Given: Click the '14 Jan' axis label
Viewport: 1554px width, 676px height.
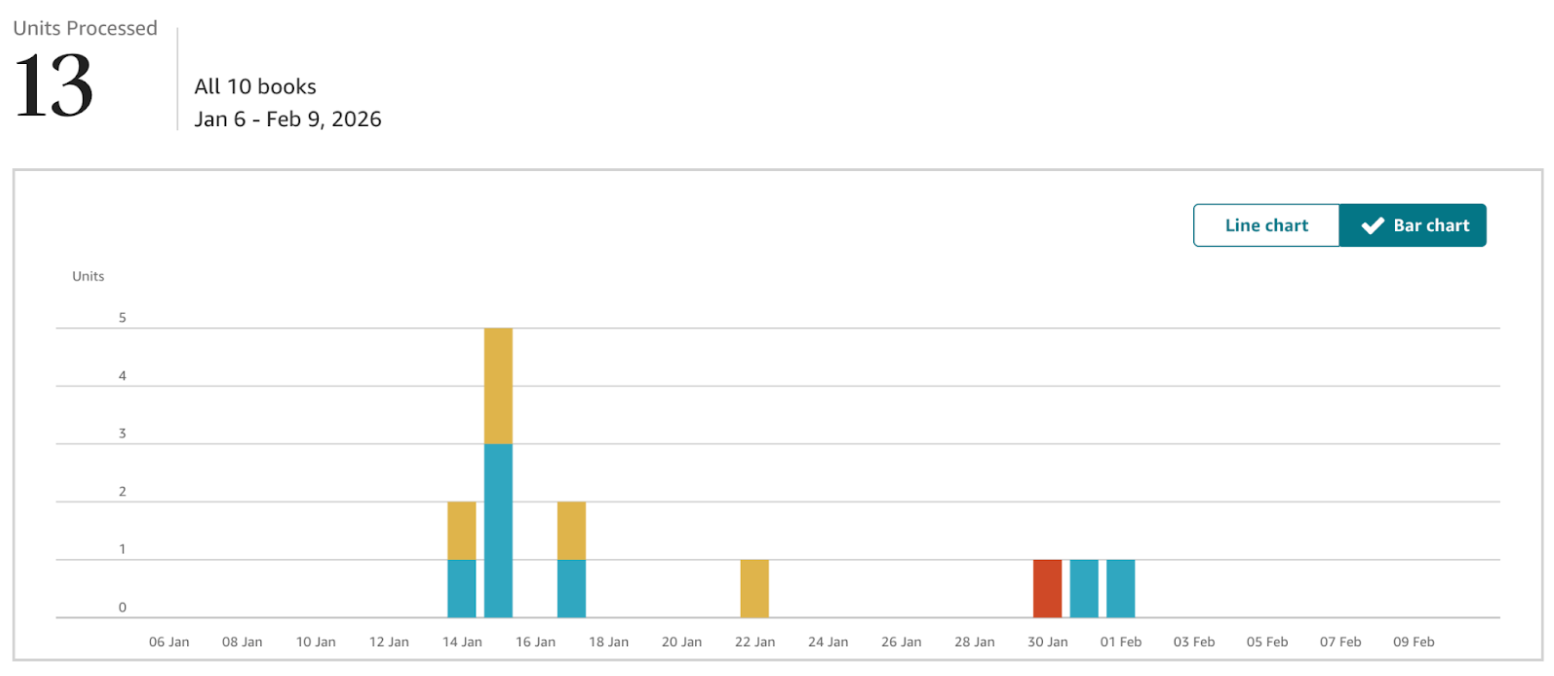Looking at the screenshot, I should click(x=462, y=642).
